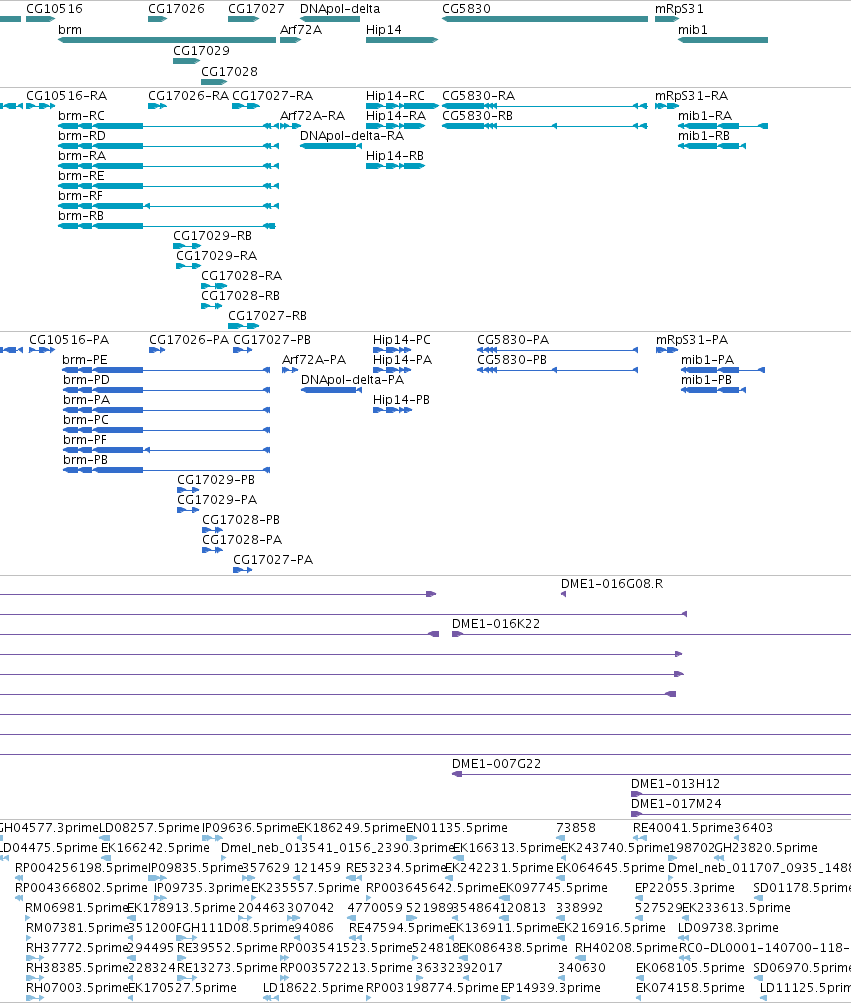Screen dimensions: 851x1003
Task: Click the brm gene label
Action: click(x=70, y=30)
